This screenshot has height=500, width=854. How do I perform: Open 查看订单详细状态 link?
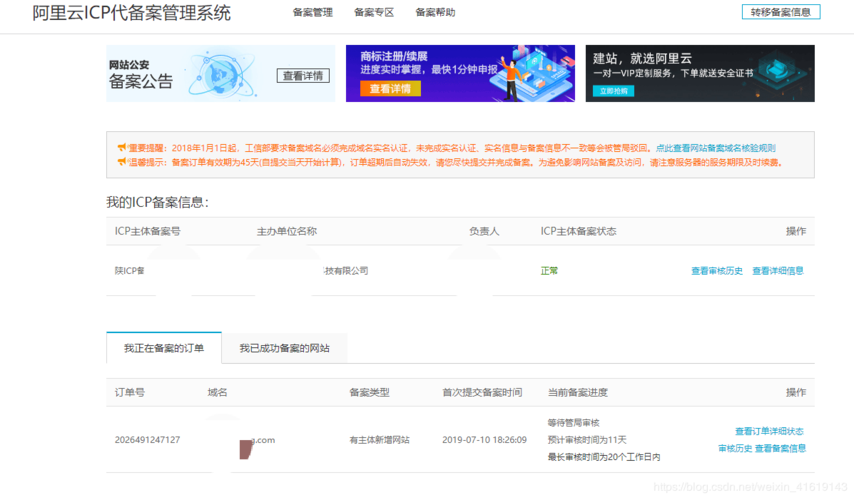(x=769, y=431)
